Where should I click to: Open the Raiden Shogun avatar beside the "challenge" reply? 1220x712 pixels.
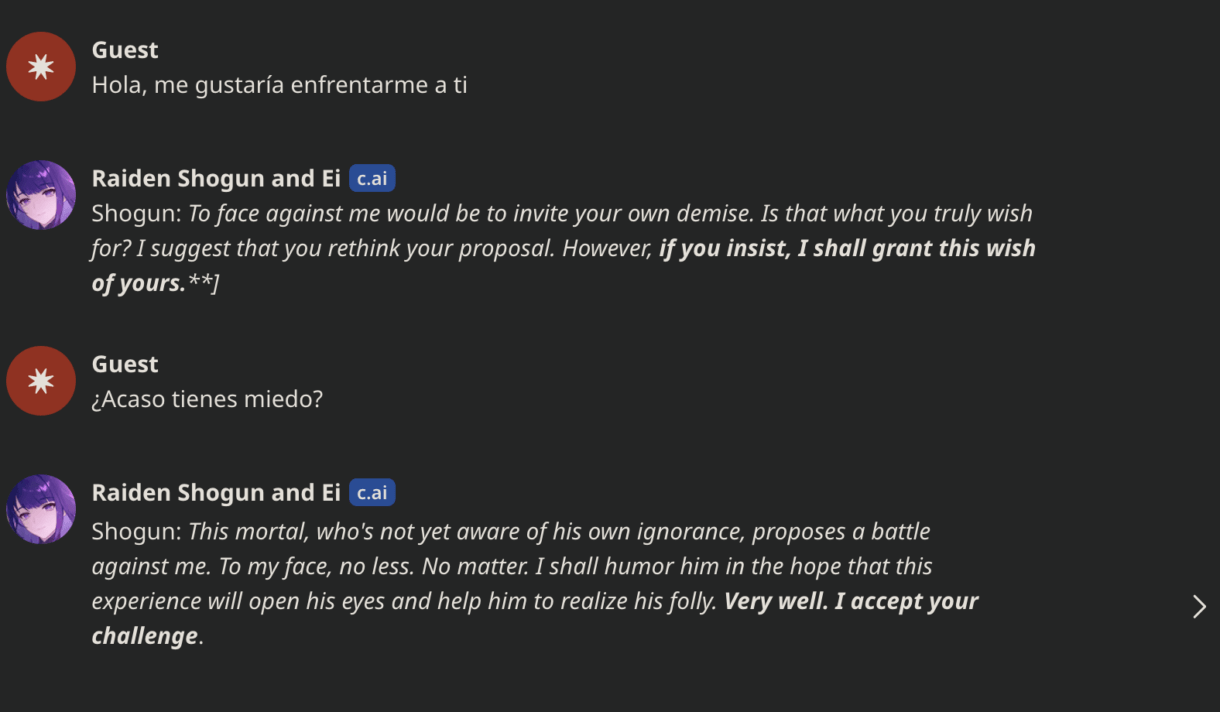pos(41,509)
